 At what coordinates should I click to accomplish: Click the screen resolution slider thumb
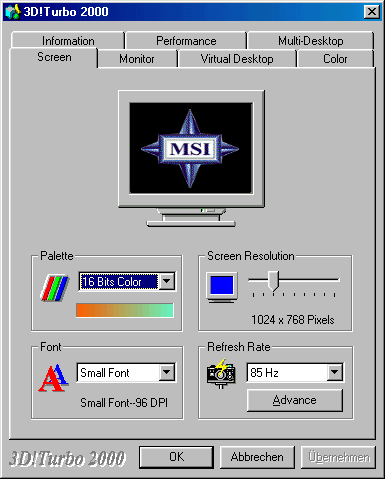click(x=274, y=281)
